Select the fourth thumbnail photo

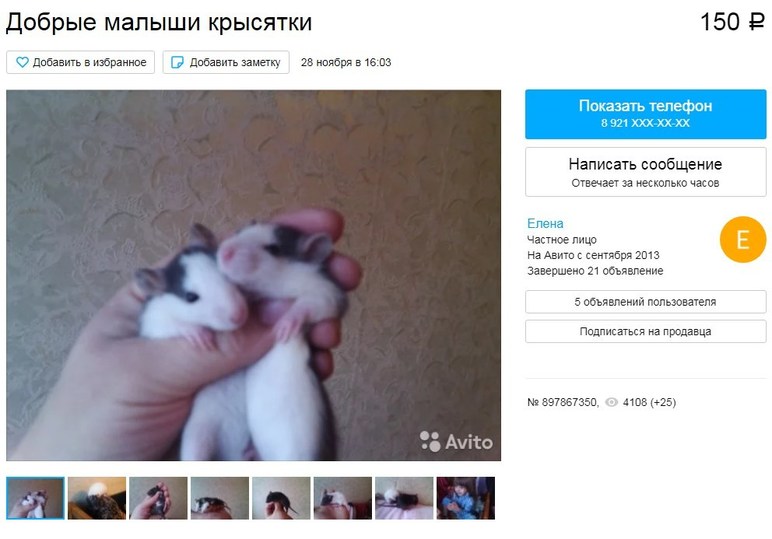[220, 498]
